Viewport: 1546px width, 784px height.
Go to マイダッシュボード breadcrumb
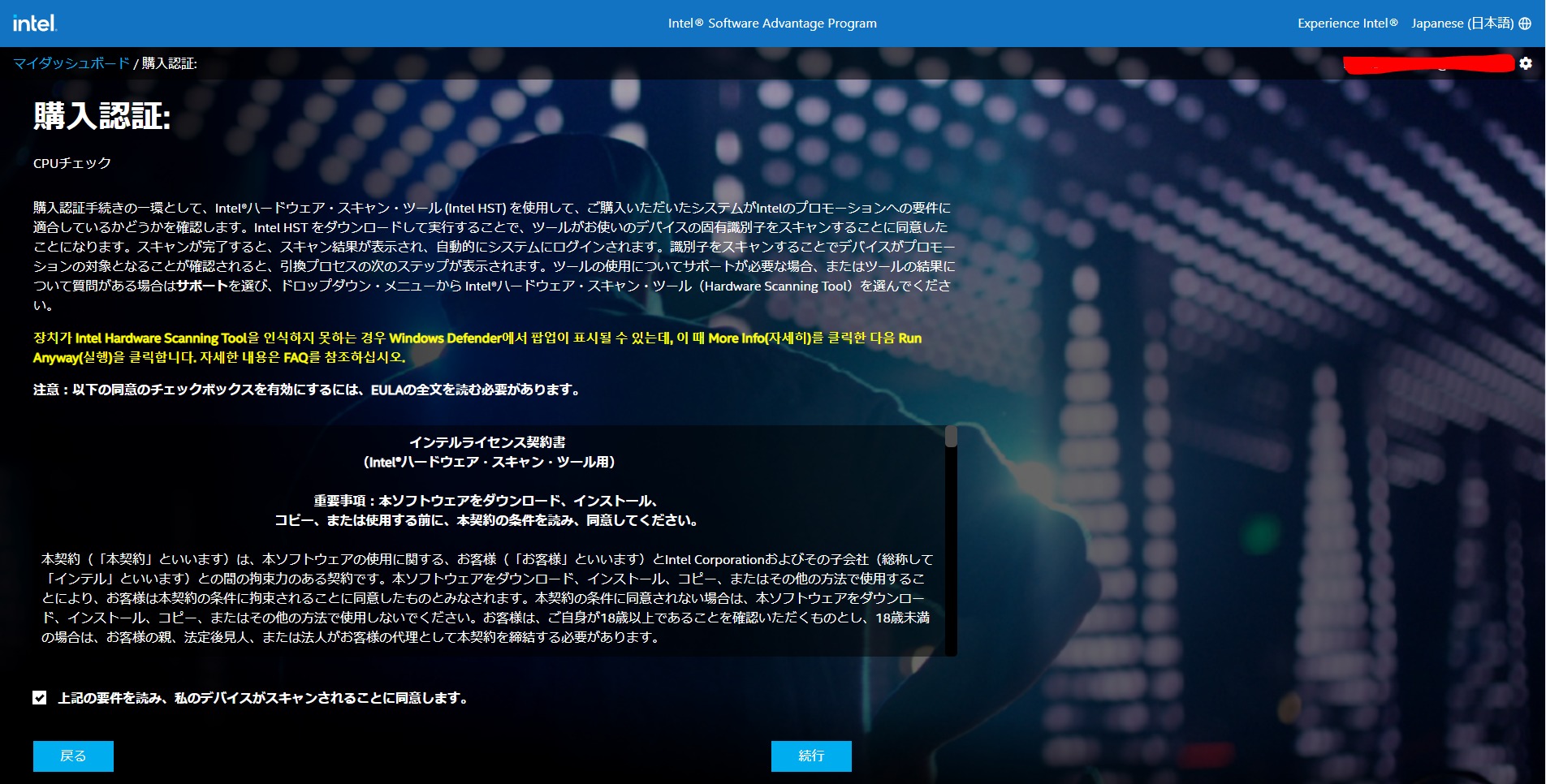point(71,63)
